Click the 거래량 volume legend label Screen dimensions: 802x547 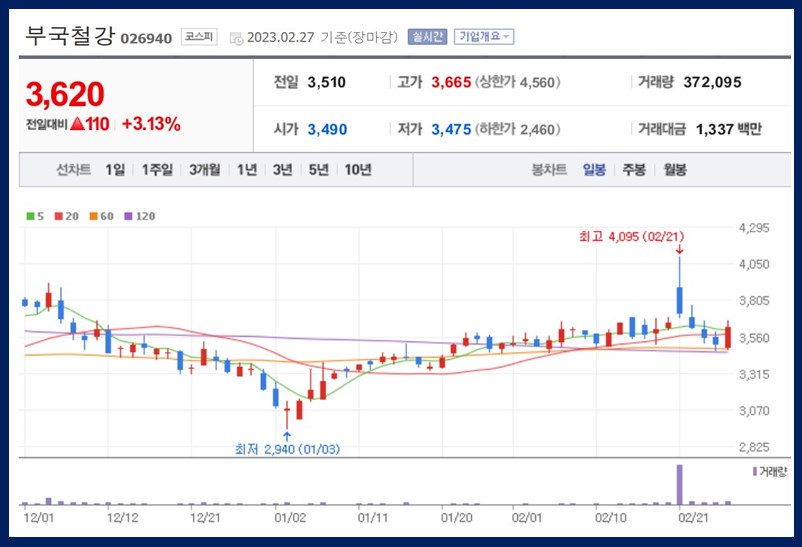(772, 472)
